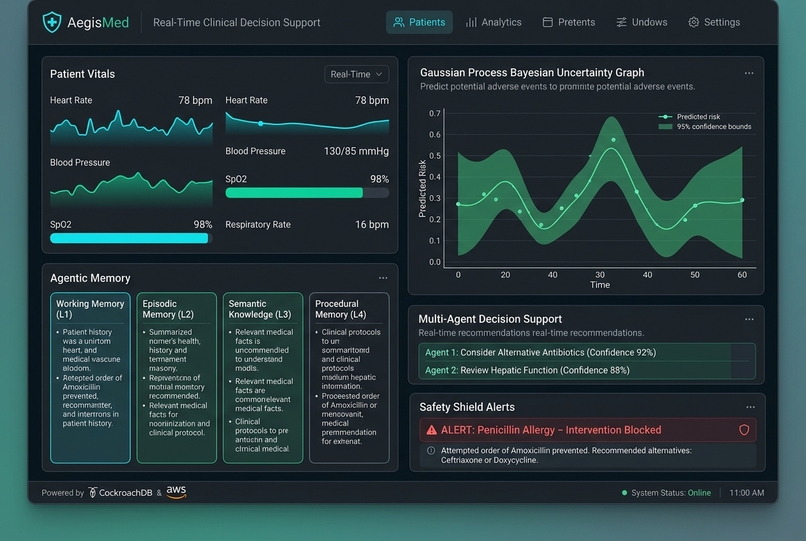Click the Analytics bar chart icon

pos(471,22)
